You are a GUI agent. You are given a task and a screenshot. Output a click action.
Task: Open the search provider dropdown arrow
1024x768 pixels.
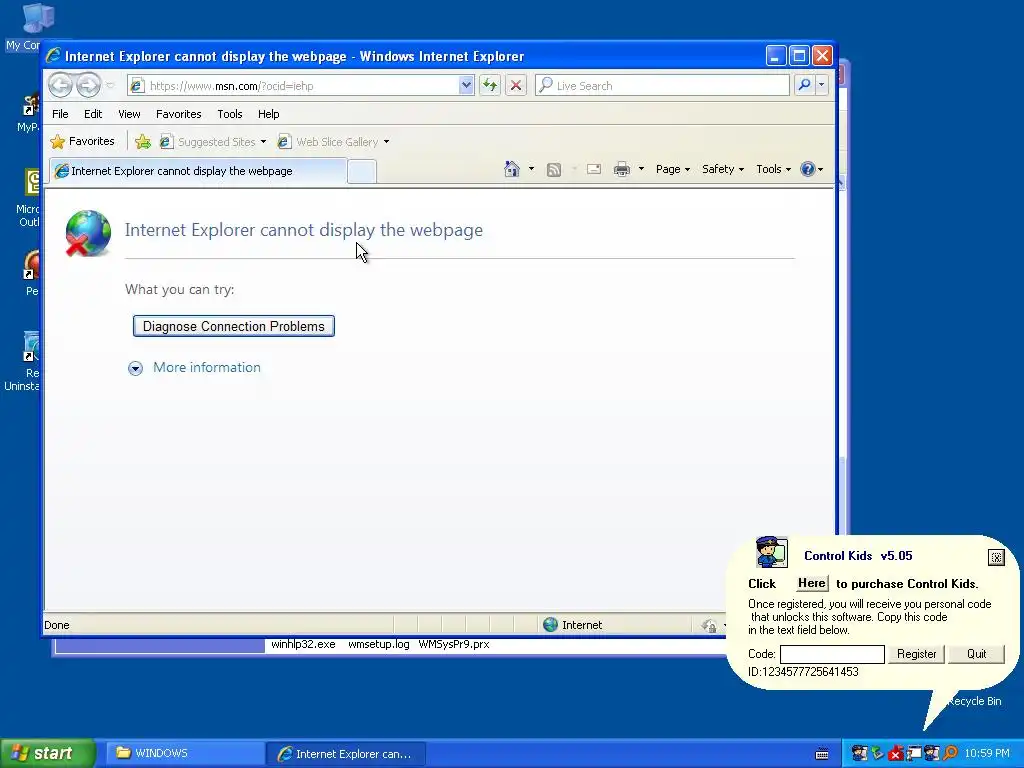coord(822,85)
